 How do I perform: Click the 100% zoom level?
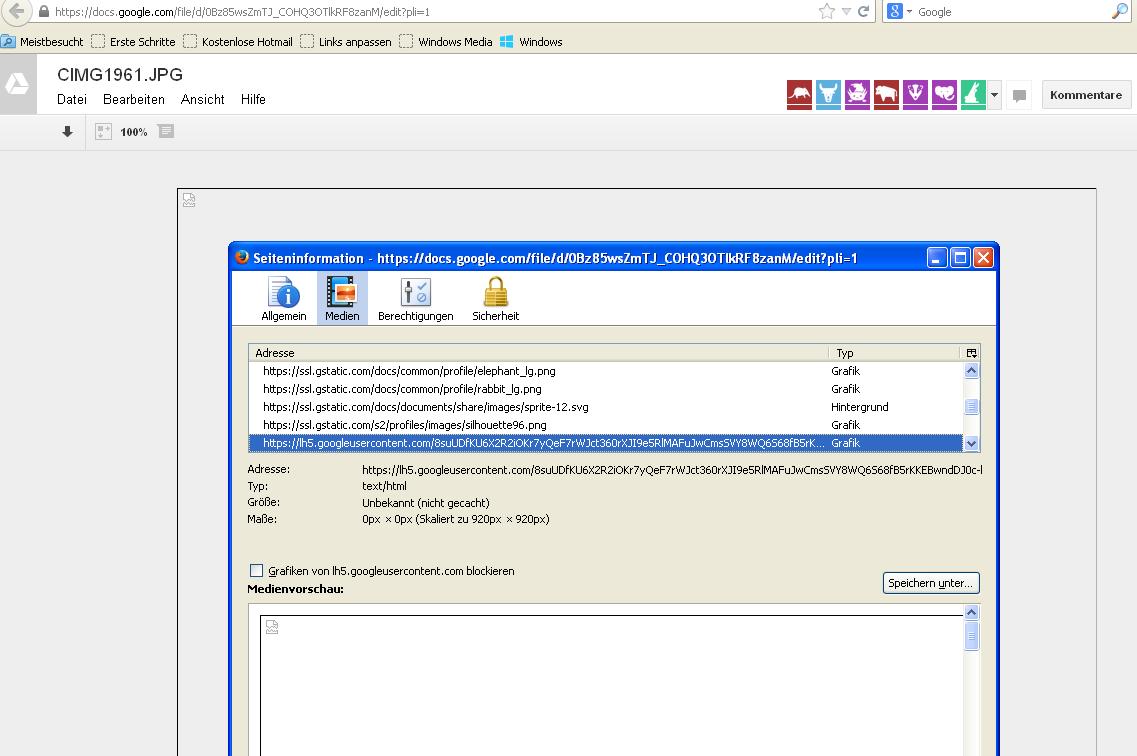pos(133,132)
